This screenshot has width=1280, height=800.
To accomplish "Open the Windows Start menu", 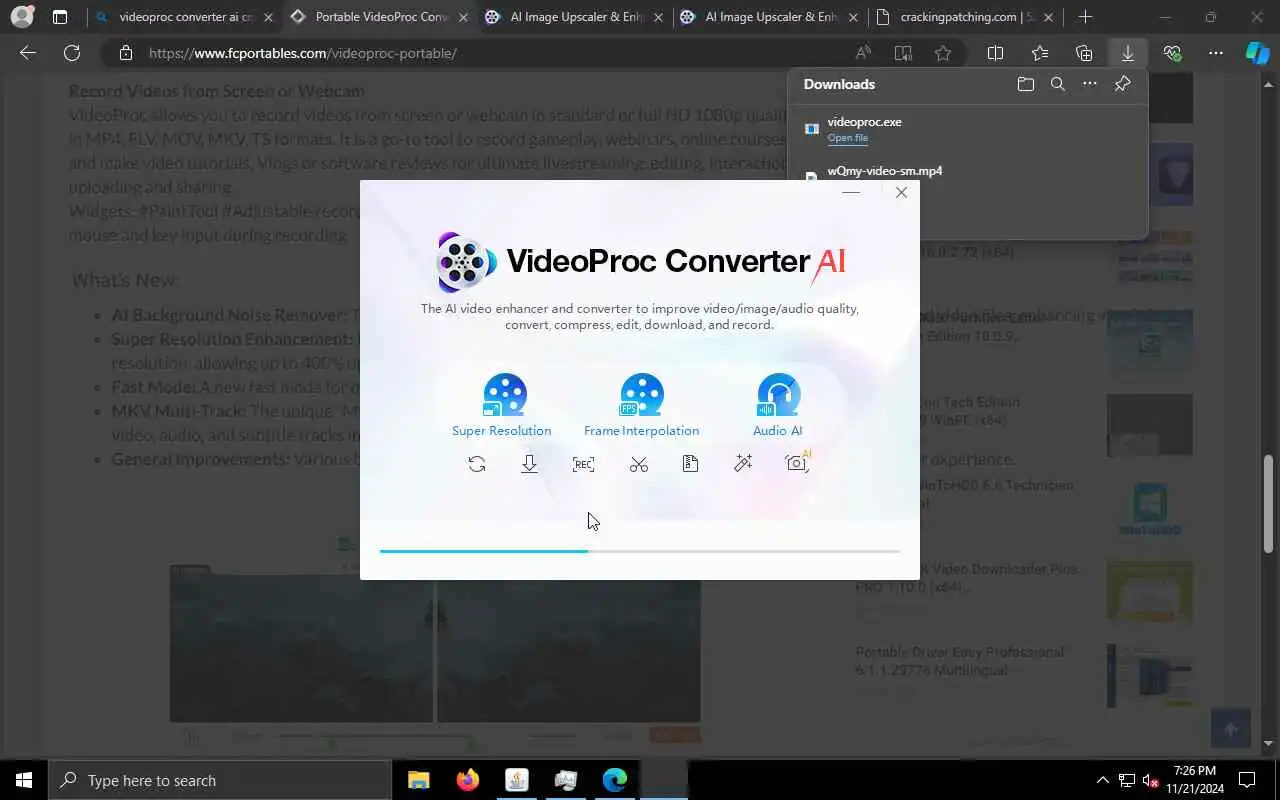I will click(24, 780).
